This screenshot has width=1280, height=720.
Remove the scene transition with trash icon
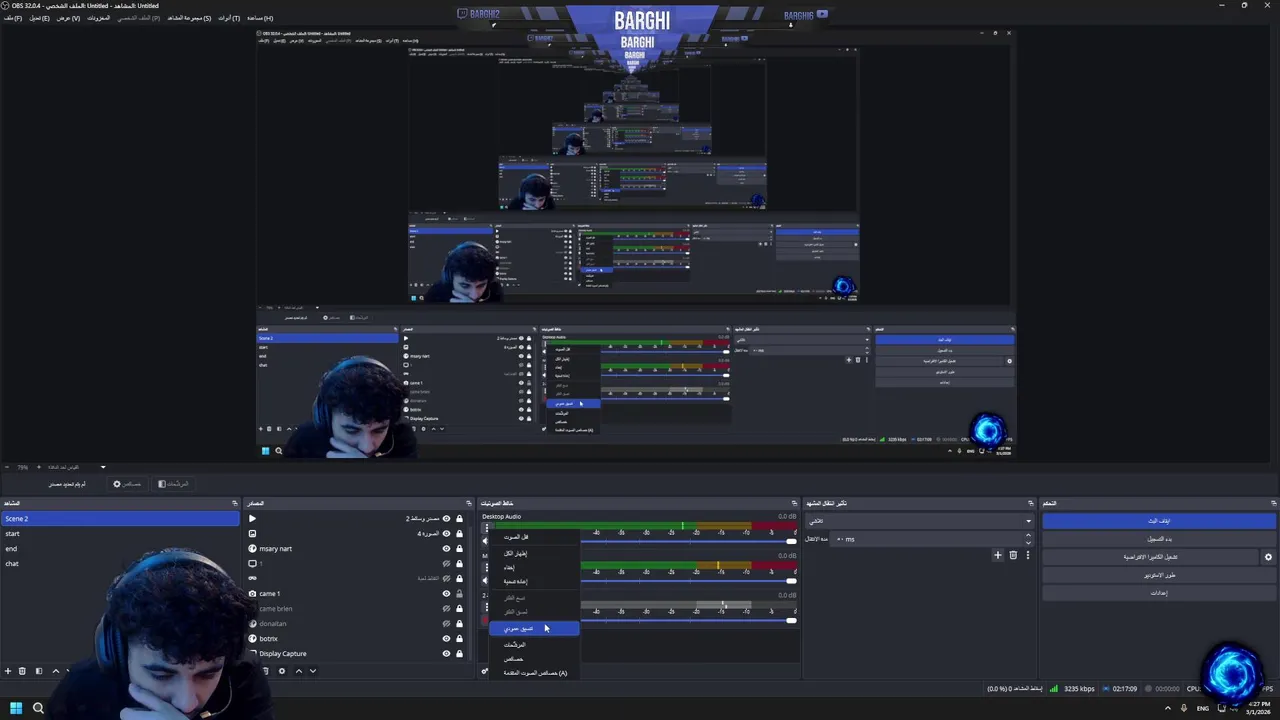pyautogui.click(x=1013, y=555)
